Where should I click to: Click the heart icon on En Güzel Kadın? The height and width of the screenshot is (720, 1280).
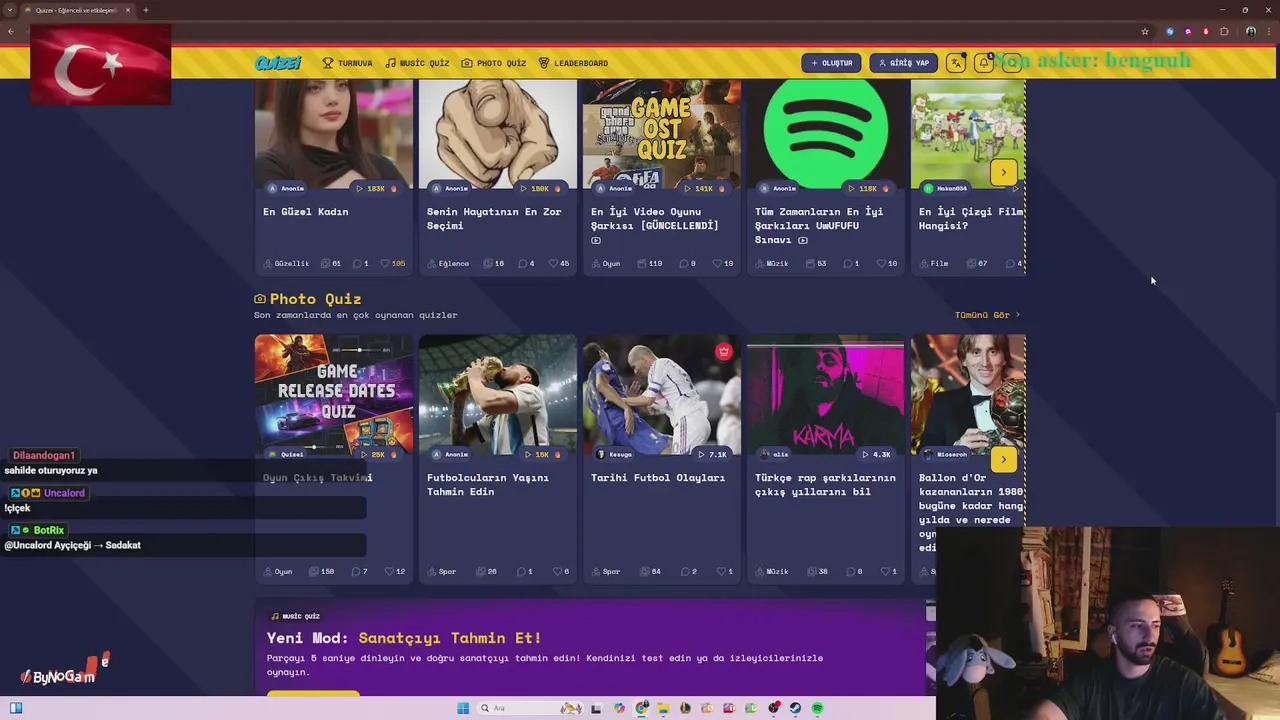coord(384,264)
